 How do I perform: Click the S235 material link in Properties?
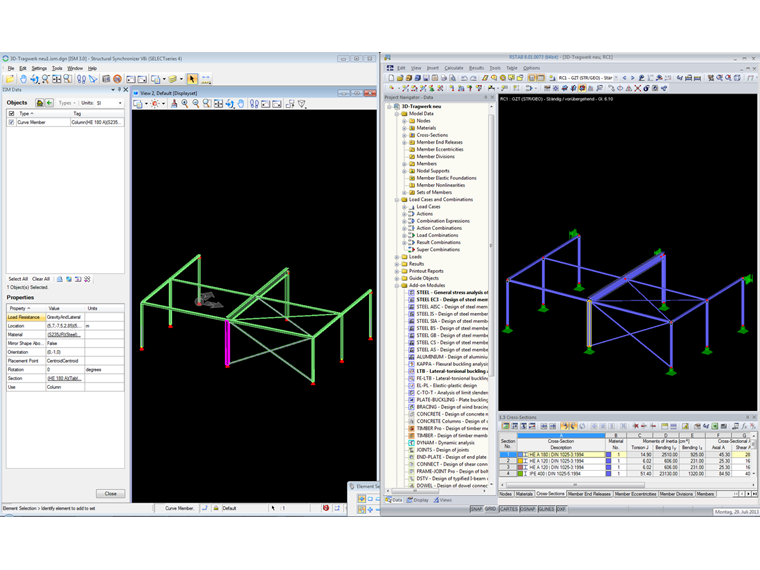[63, 334]
